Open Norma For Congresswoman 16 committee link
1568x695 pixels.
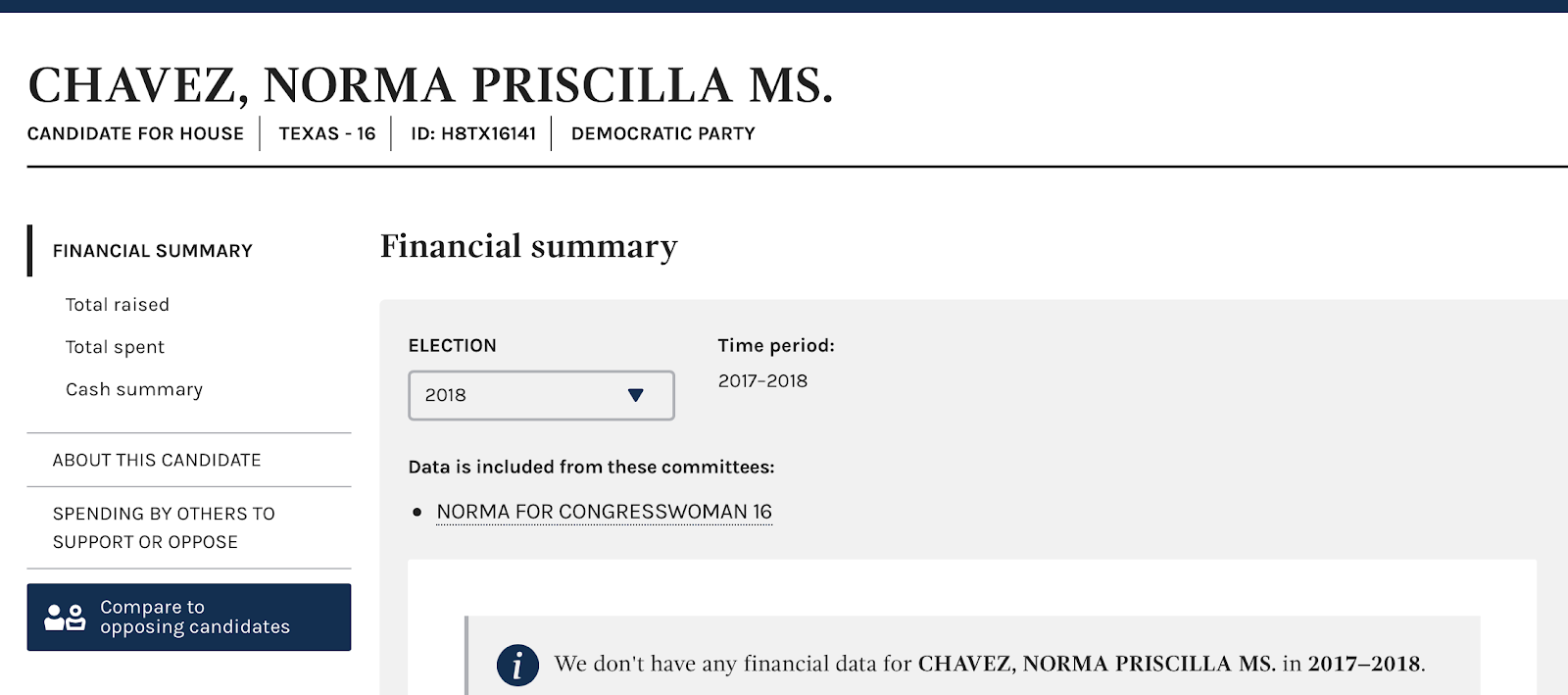pos(604,512)
